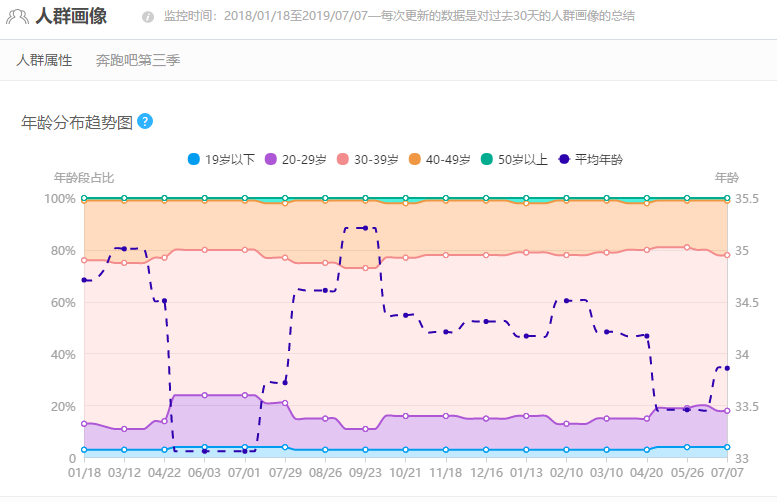
Task: Click the 平均年龄 peak point at 09/23
Action: tap(365, 228)
